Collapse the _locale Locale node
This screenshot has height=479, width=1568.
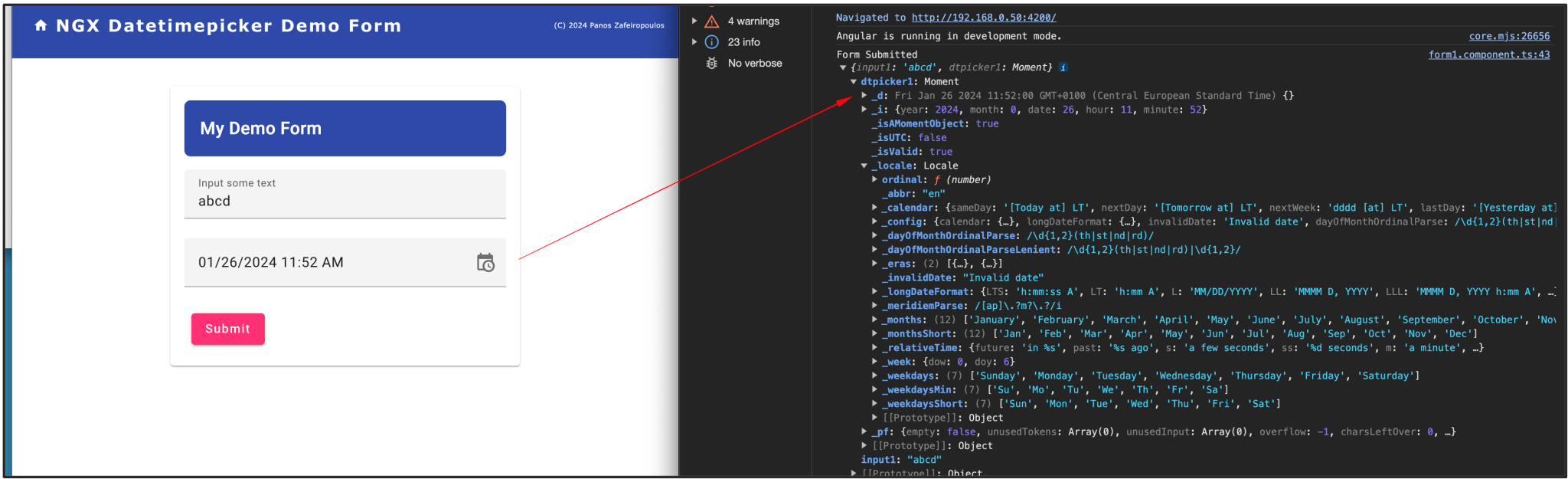864,166
